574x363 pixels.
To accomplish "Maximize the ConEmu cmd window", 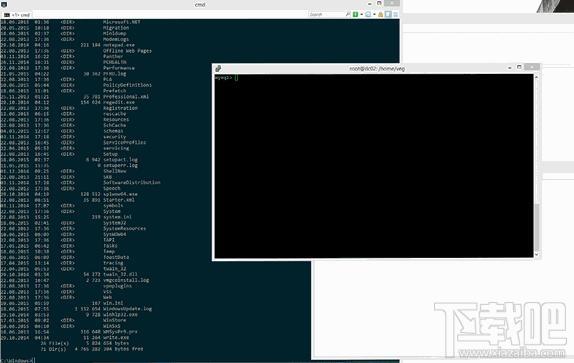I will pyautogui.click(x=379, y=3).
